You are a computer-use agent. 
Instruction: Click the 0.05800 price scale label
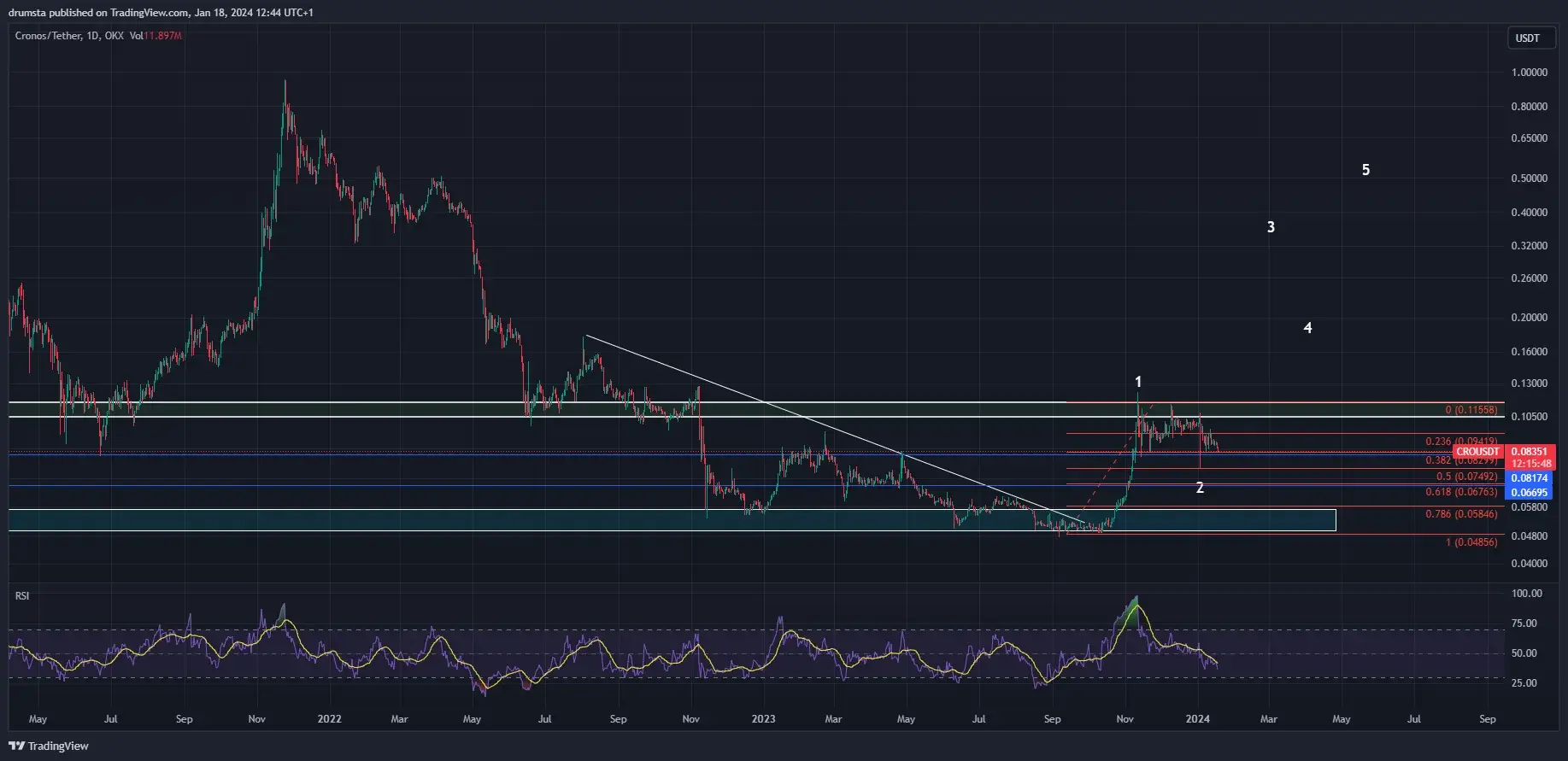(1530, 507)
